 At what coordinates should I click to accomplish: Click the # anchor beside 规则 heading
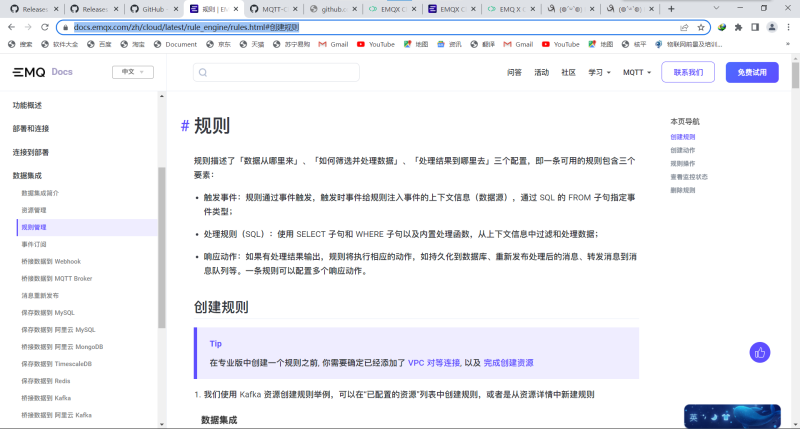pos(185,126)
